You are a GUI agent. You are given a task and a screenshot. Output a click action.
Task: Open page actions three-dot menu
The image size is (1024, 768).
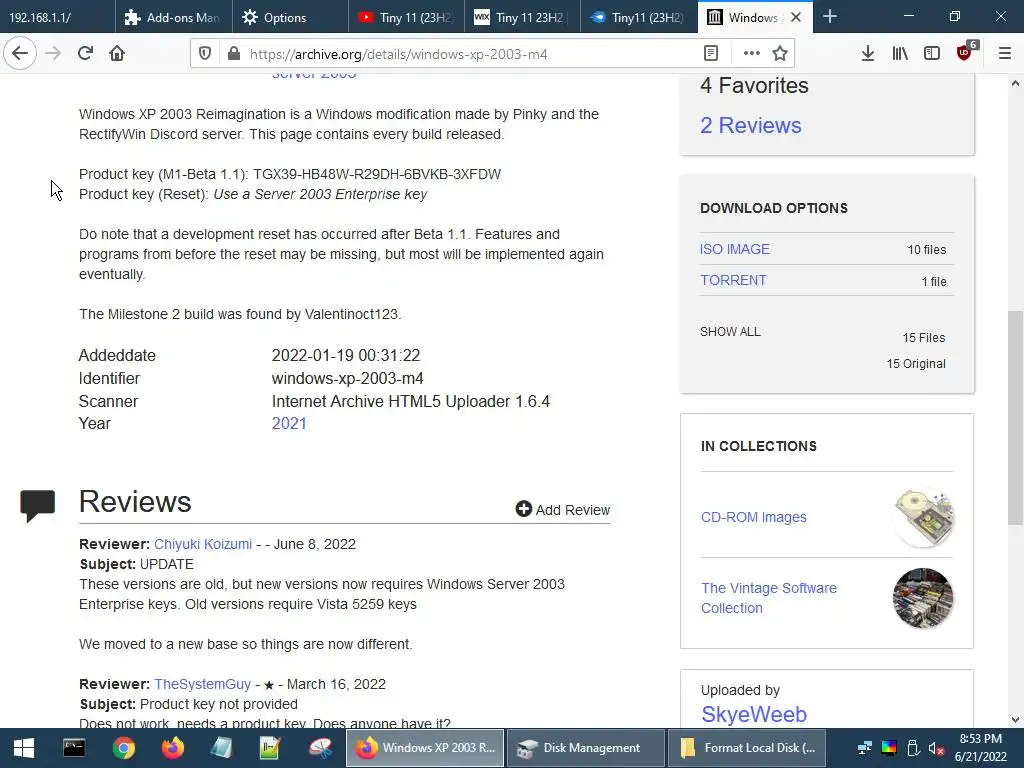pos(752,54)
